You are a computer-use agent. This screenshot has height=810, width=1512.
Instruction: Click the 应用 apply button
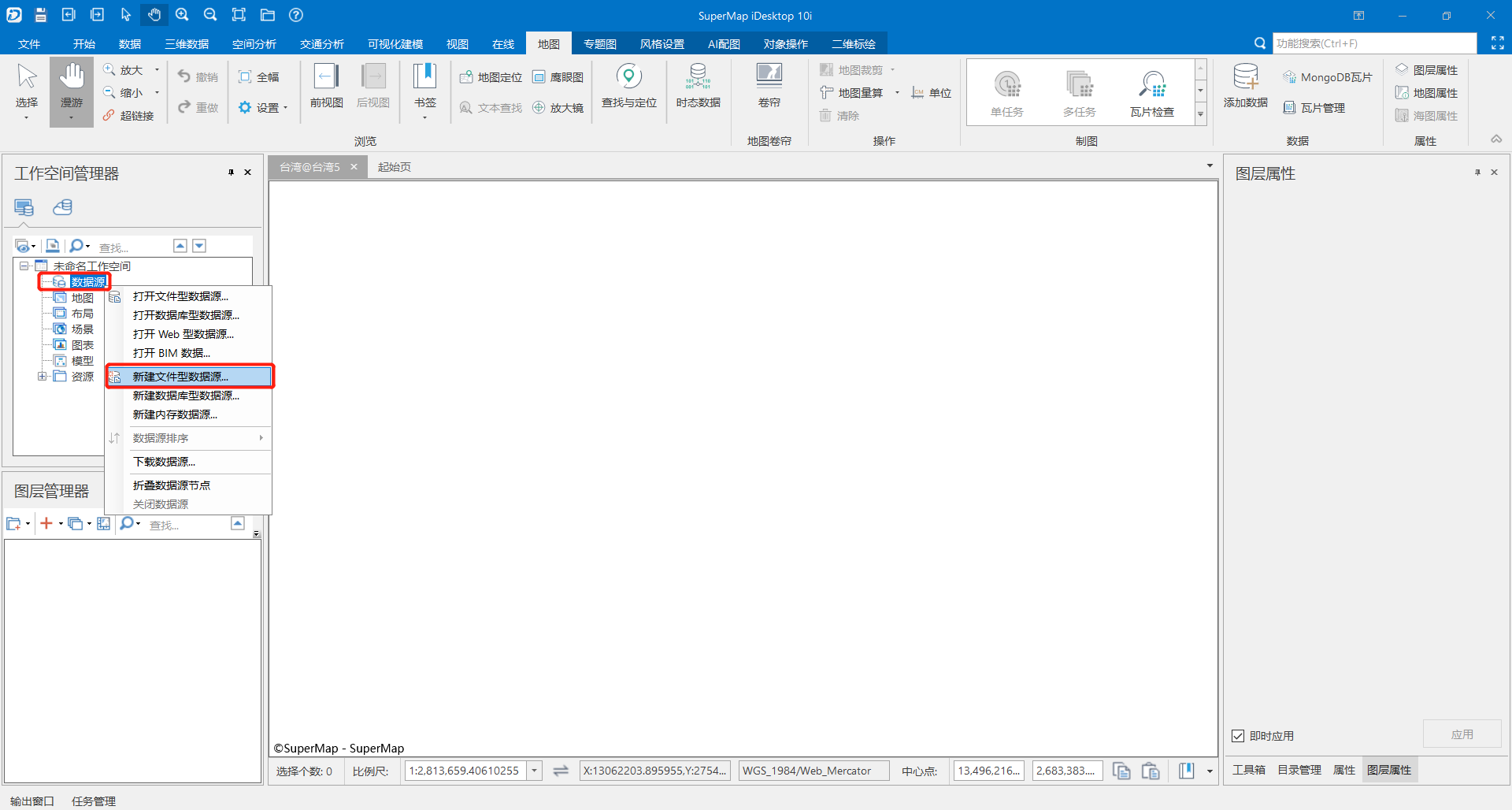point(1462,734)
